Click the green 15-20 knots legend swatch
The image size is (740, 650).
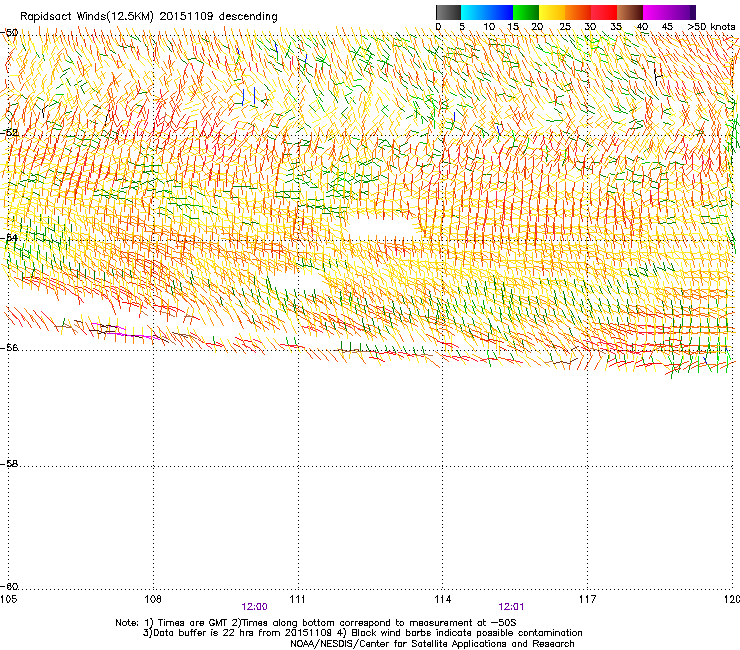(526, 12)
